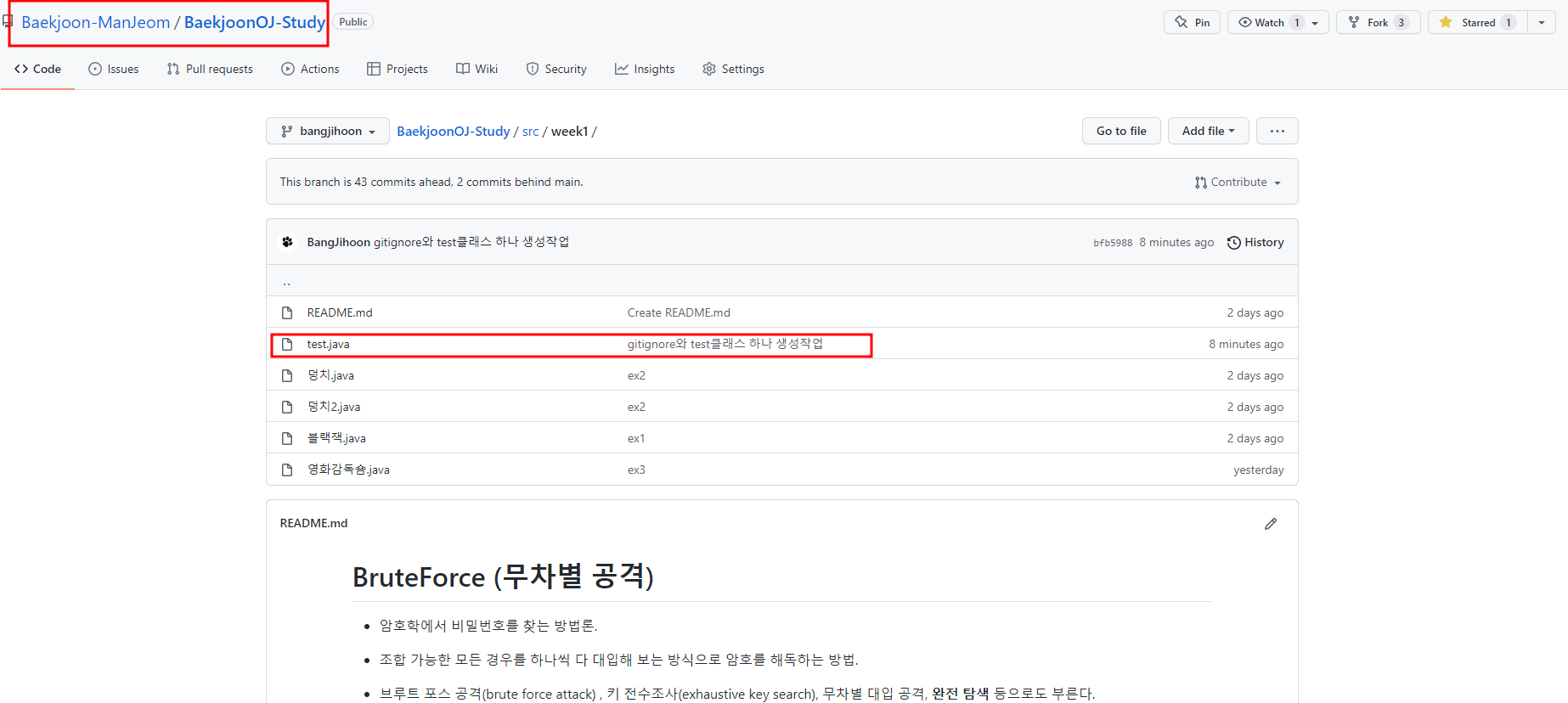Open the ex3 commit message
The image size is (1568, 703).
pos(636,470)
